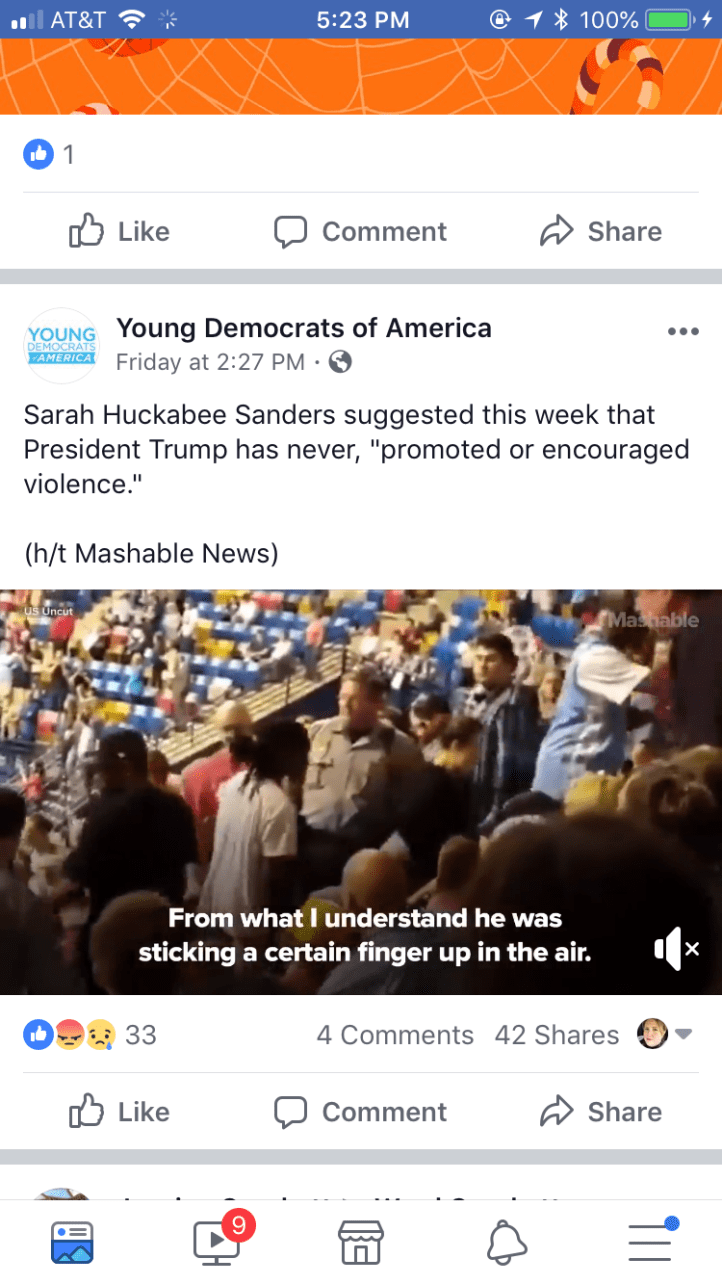The height and width of the screenshot is (1285, 722).
Task: Open the notifications bell
Action: coord(506,1242)
